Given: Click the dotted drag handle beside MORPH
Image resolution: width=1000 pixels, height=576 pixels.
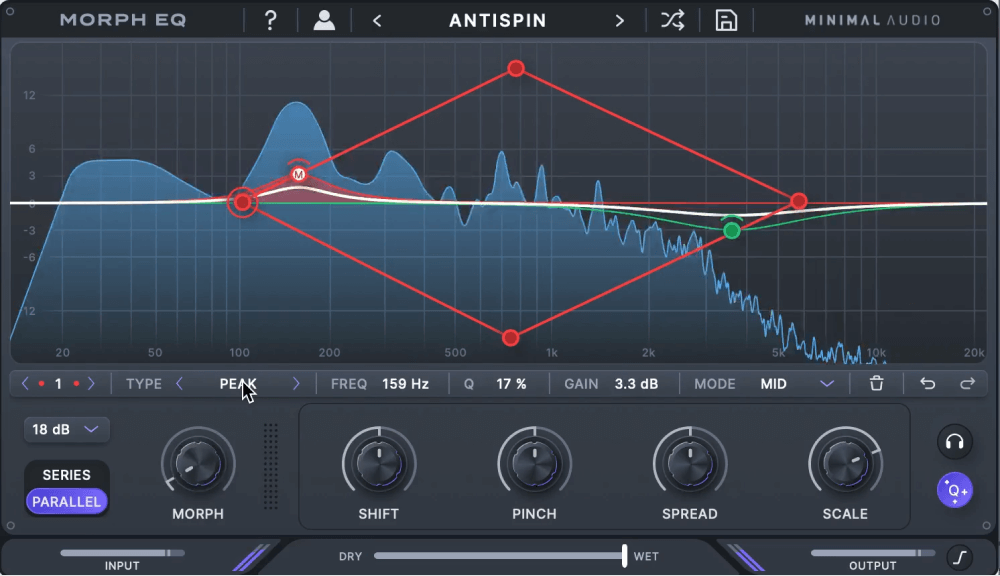Looking at the screenshot, I should pyautogui.click(x=270, y=466).
